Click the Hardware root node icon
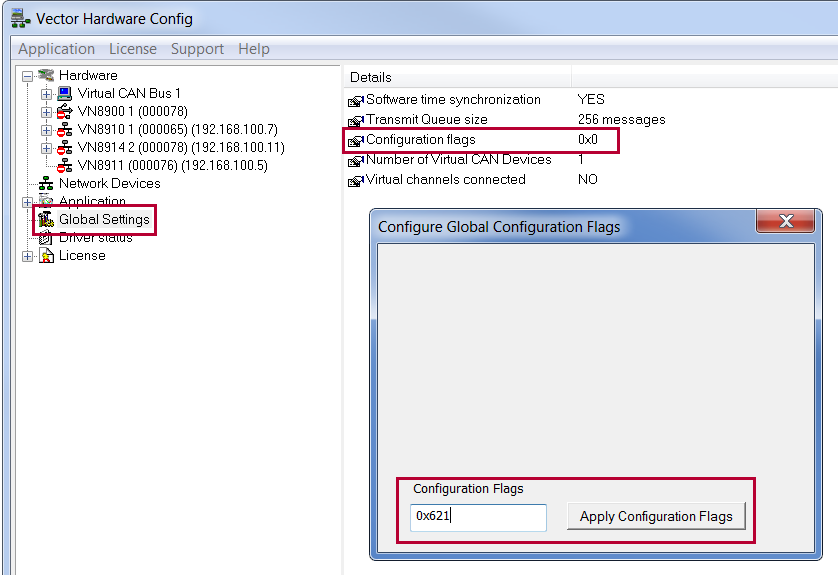Viewport: 838px width, 575px height. coord(46,76)
